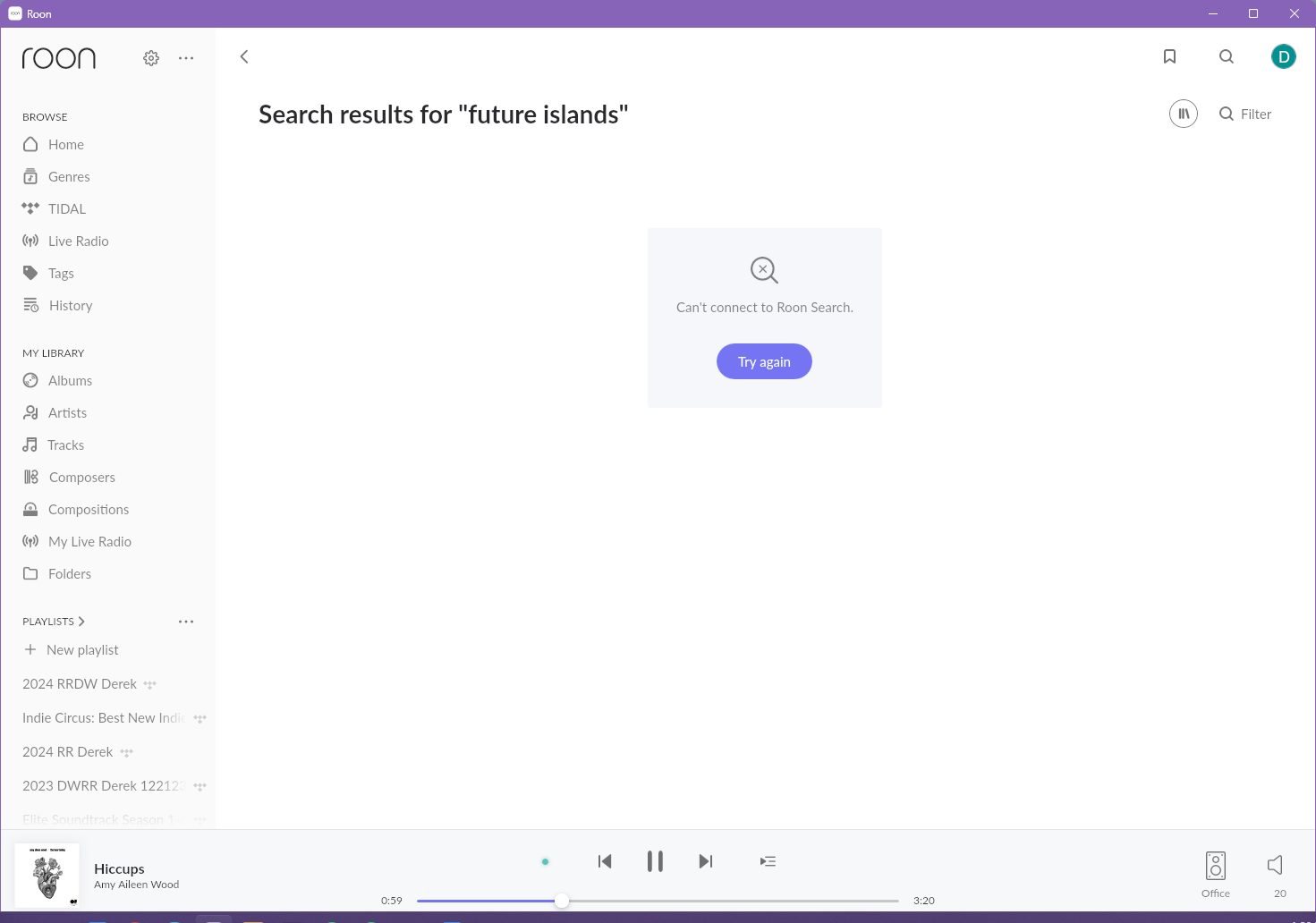Screen dimensions: 1316x923
Task: Open Compositions in My Library
Action: click(x=76, y=509)
